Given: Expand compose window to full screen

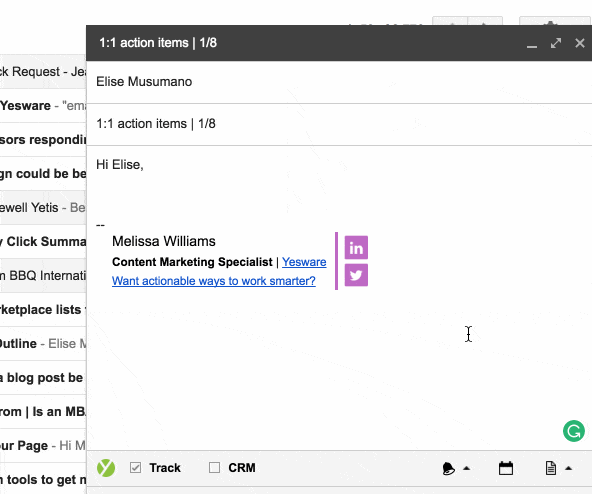Looking at the screenshot, I should (556, 43).
